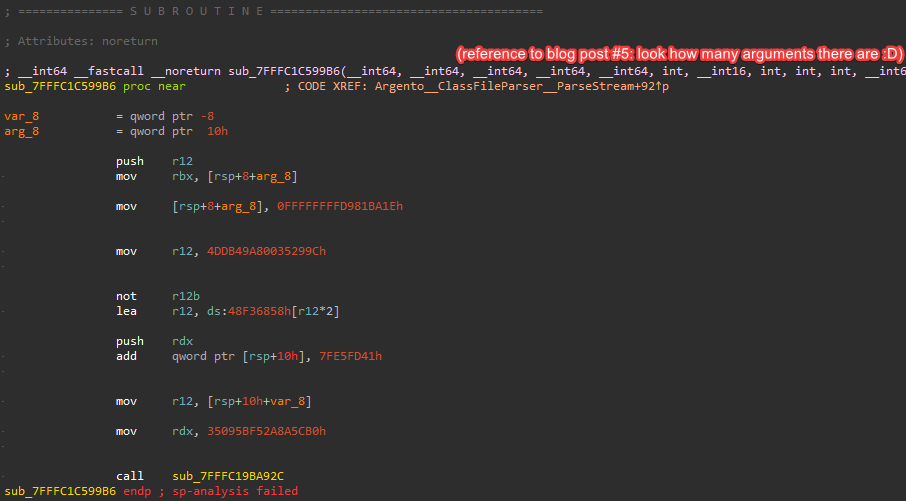Highlight the r12b register operand
Image resolution: width=906 pixels, height=501 pixels.
(186, 296)
